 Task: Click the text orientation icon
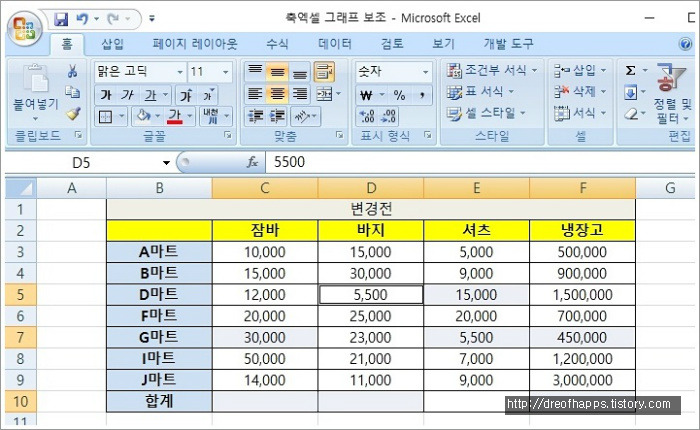coord(302,116)
